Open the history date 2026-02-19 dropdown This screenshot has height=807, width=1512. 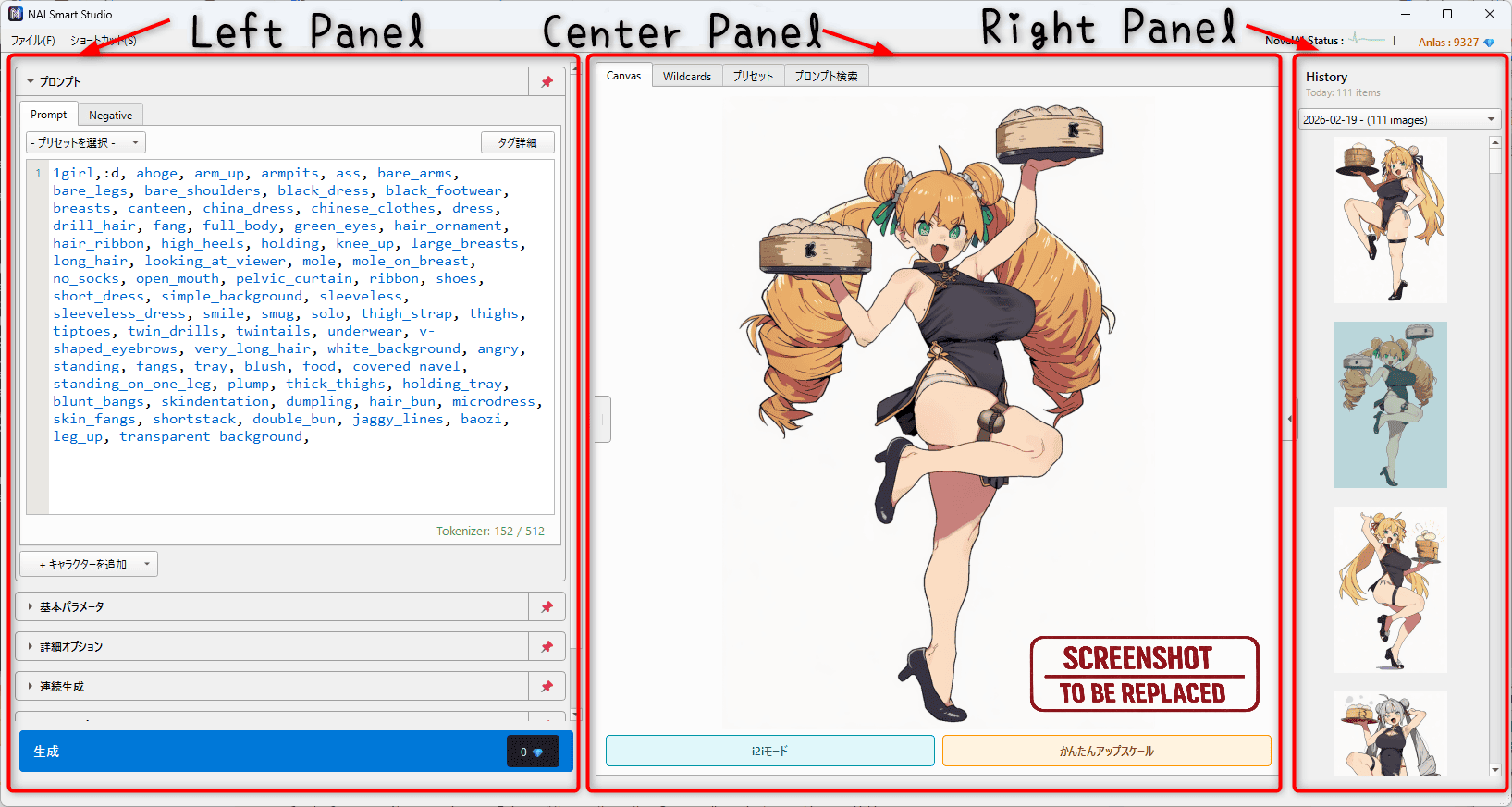1399,120
